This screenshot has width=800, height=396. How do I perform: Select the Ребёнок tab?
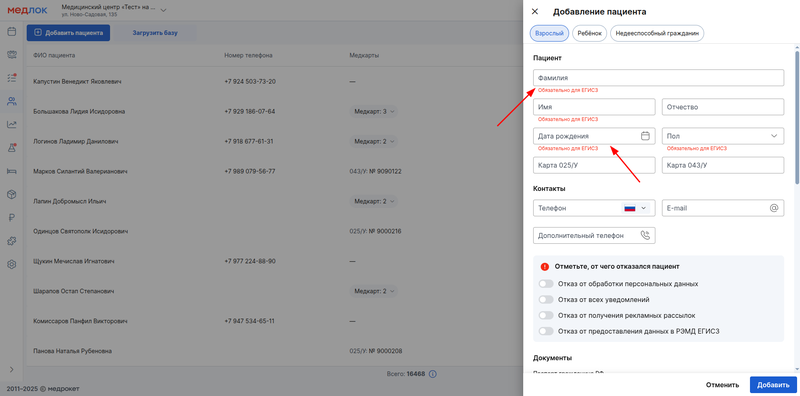pos(590,33)
